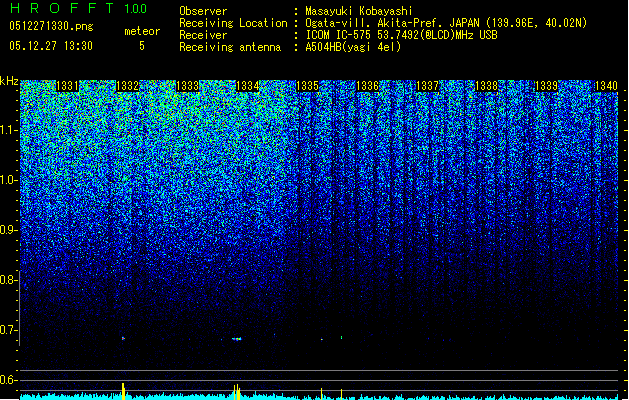
Task: Click the 1.0 kHz axis label
Action: (11, 180)
